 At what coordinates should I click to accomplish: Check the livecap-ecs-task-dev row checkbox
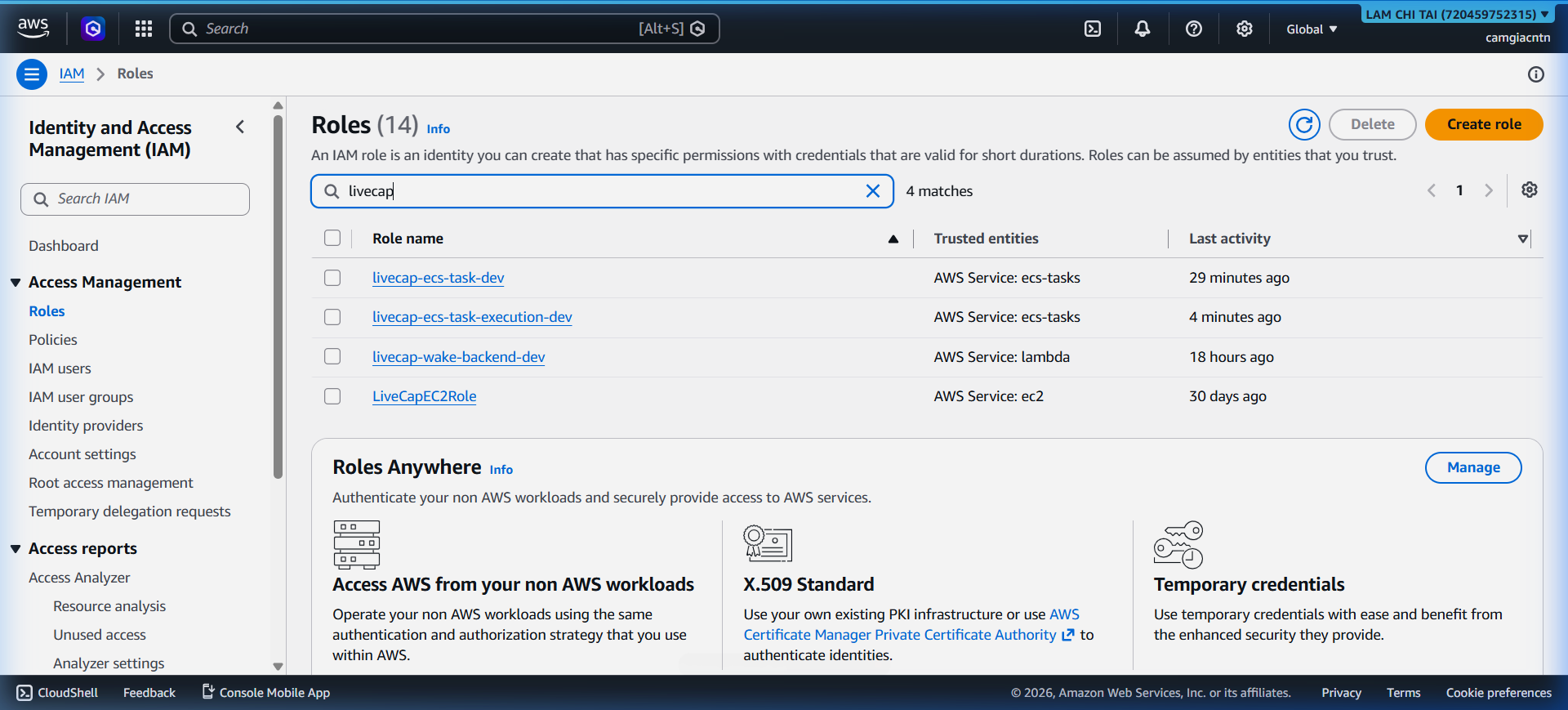(x=332, y=278)
